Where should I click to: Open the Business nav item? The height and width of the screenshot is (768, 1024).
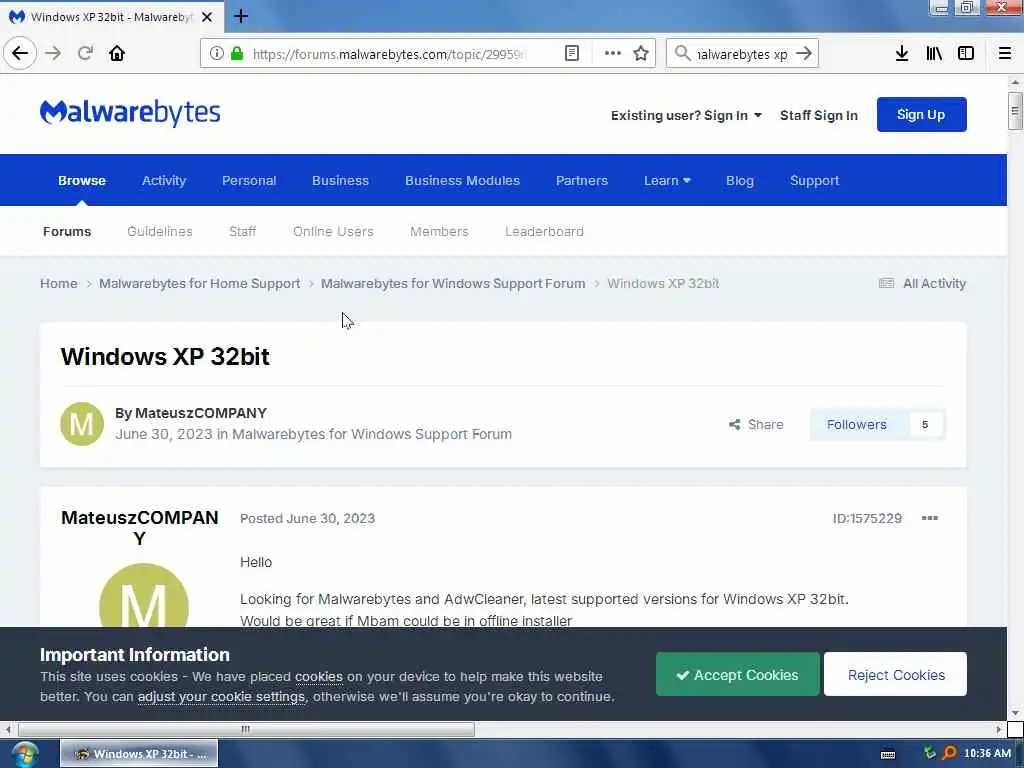pyautogui.click(x=340, y=181)
